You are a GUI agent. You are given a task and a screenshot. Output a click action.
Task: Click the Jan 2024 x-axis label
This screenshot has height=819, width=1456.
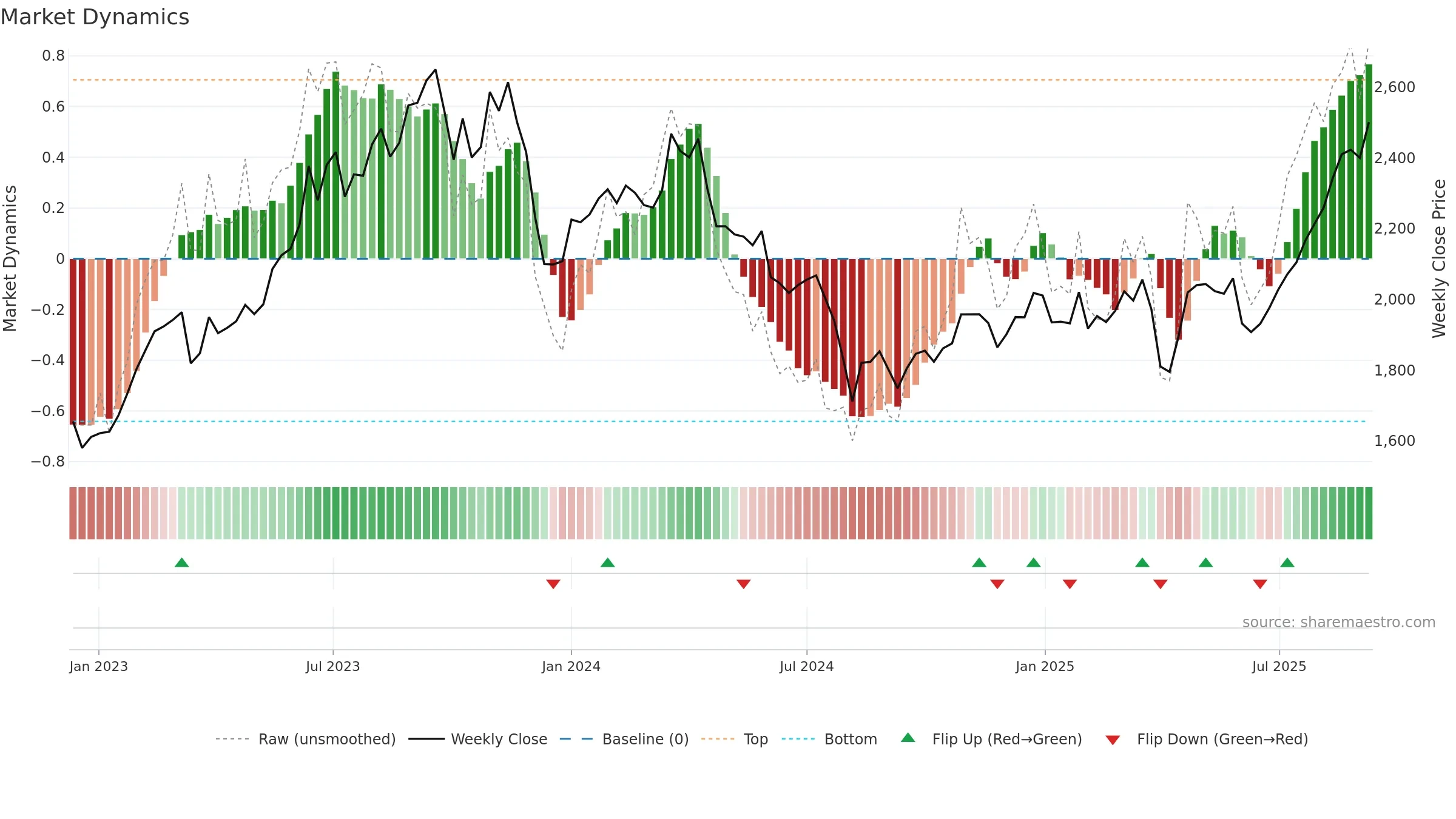tap(571, 666)
